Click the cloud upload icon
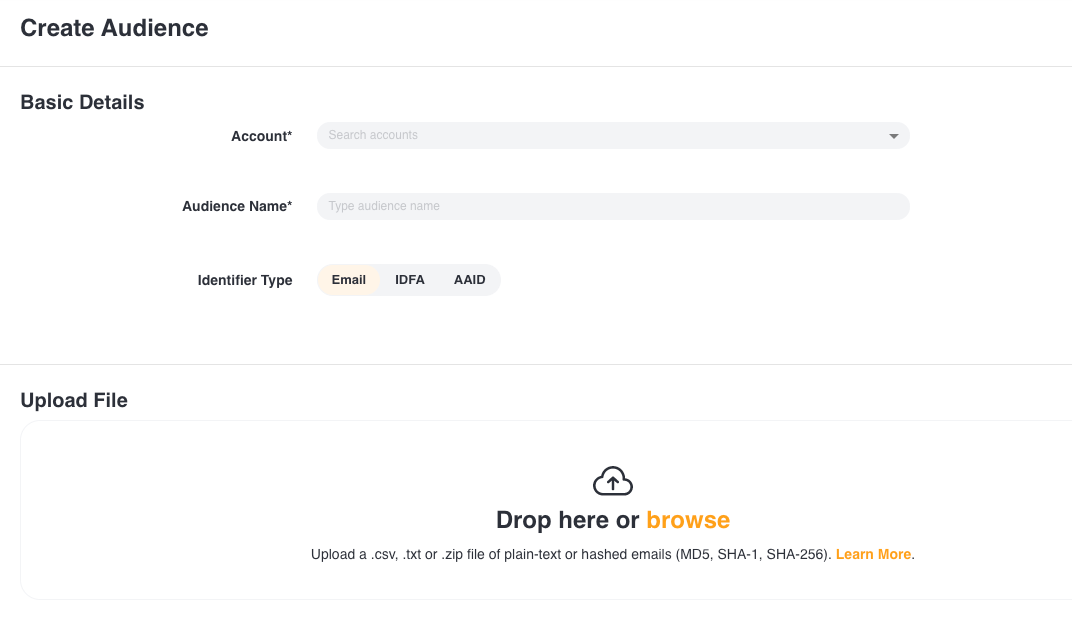The width and height of the screenshot is (1072, 621). (613, 482)
